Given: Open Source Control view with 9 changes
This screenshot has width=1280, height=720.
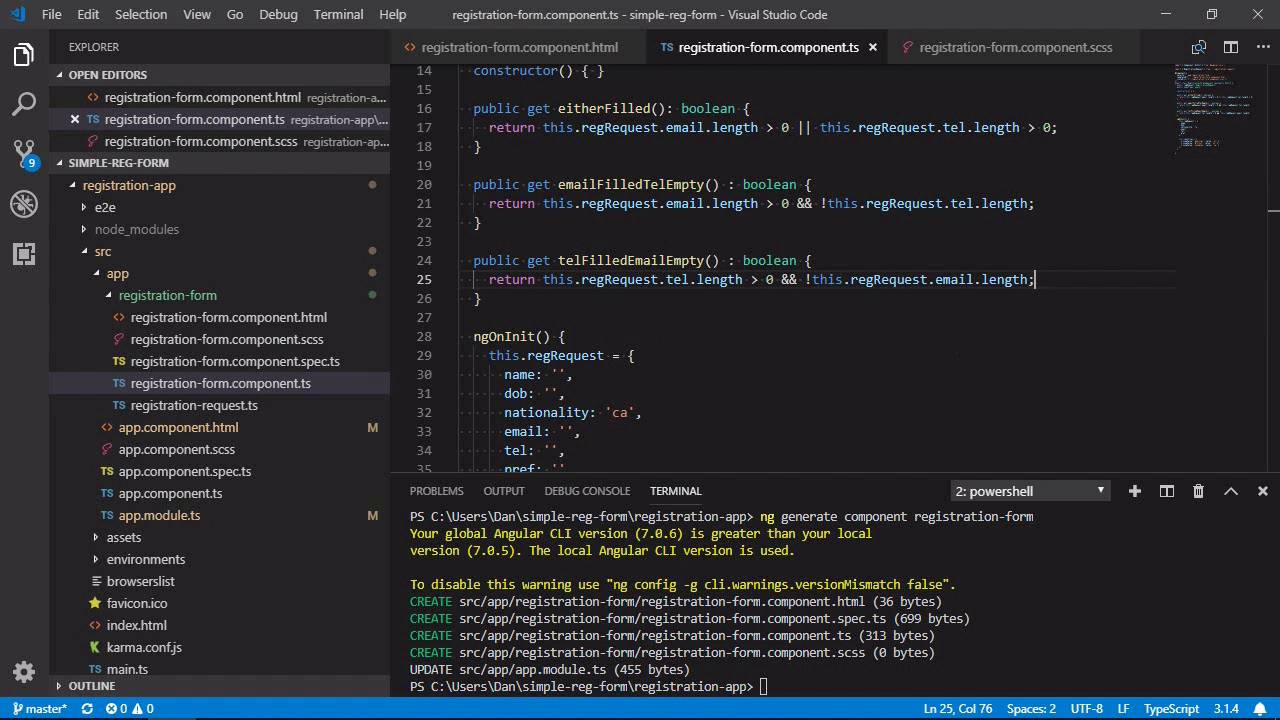Looking at the screenshot, I should point(24,154).
